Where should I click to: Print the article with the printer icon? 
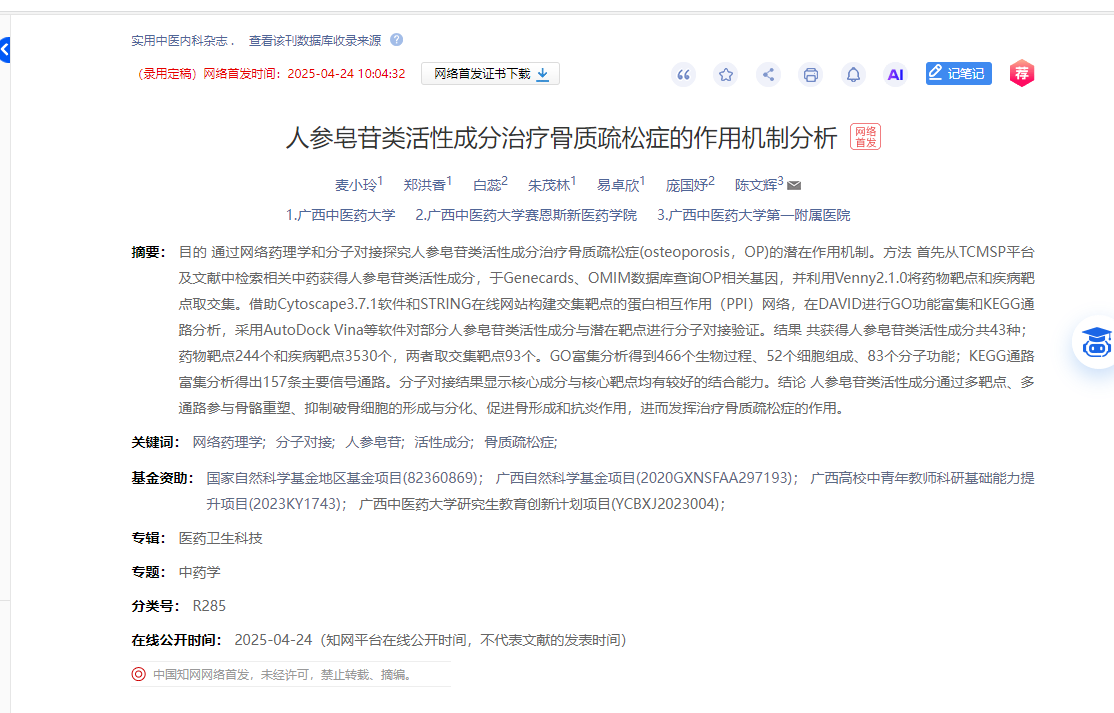[810, 74]
